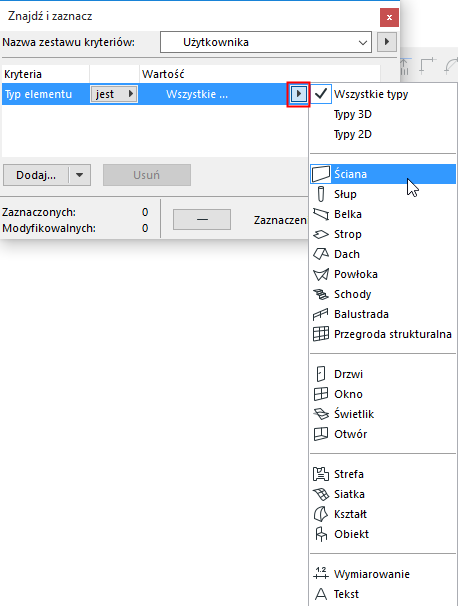Click the minus button beside Zaznaczenie
The width and height of the screenshot is (458, 606).
[x=202, y=220]
